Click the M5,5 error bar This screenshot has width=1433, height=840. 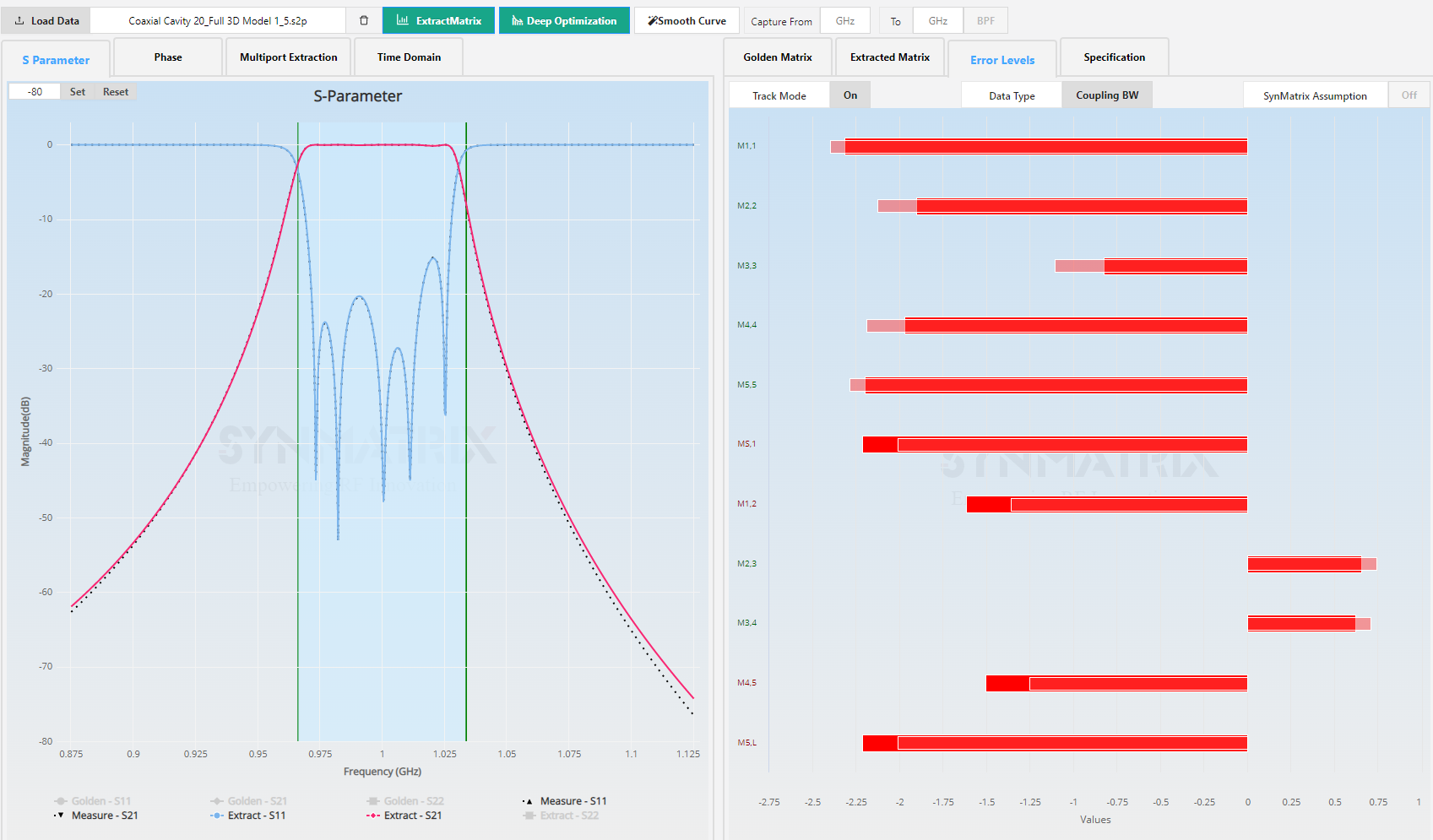pyautogui.click(x=1049, y=385)
